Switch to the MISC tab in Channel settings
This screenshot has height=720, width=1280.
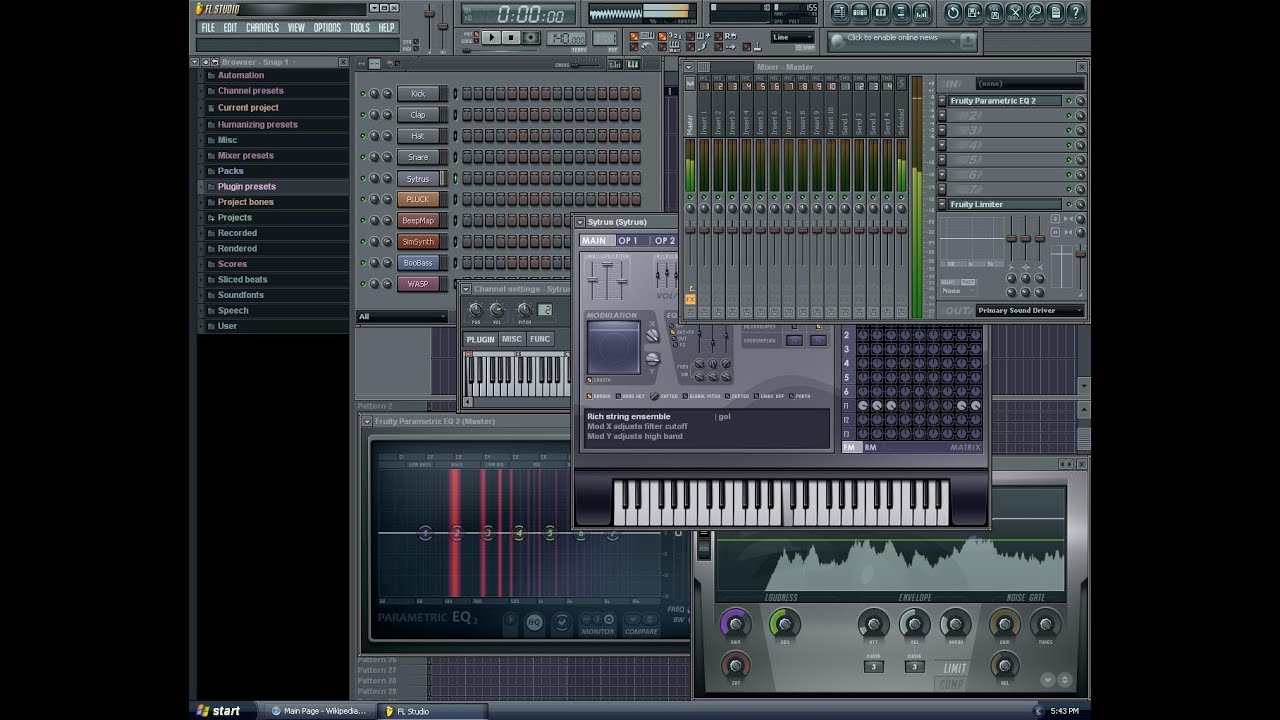tap(512, 339)
